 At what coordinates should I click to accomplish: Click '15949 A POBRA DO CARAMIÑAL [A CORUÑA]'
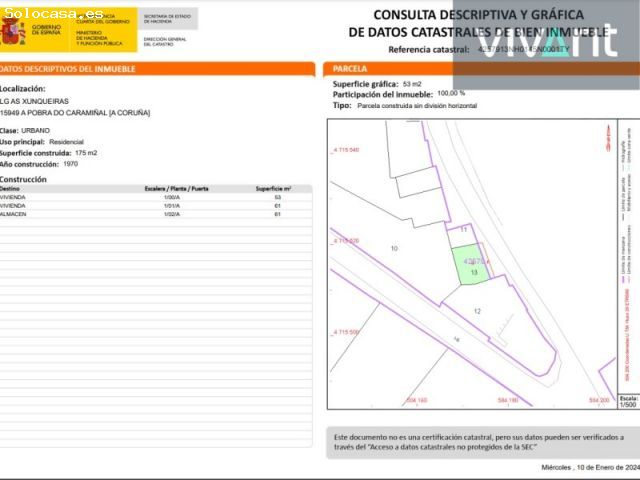[x=75, y=113]
